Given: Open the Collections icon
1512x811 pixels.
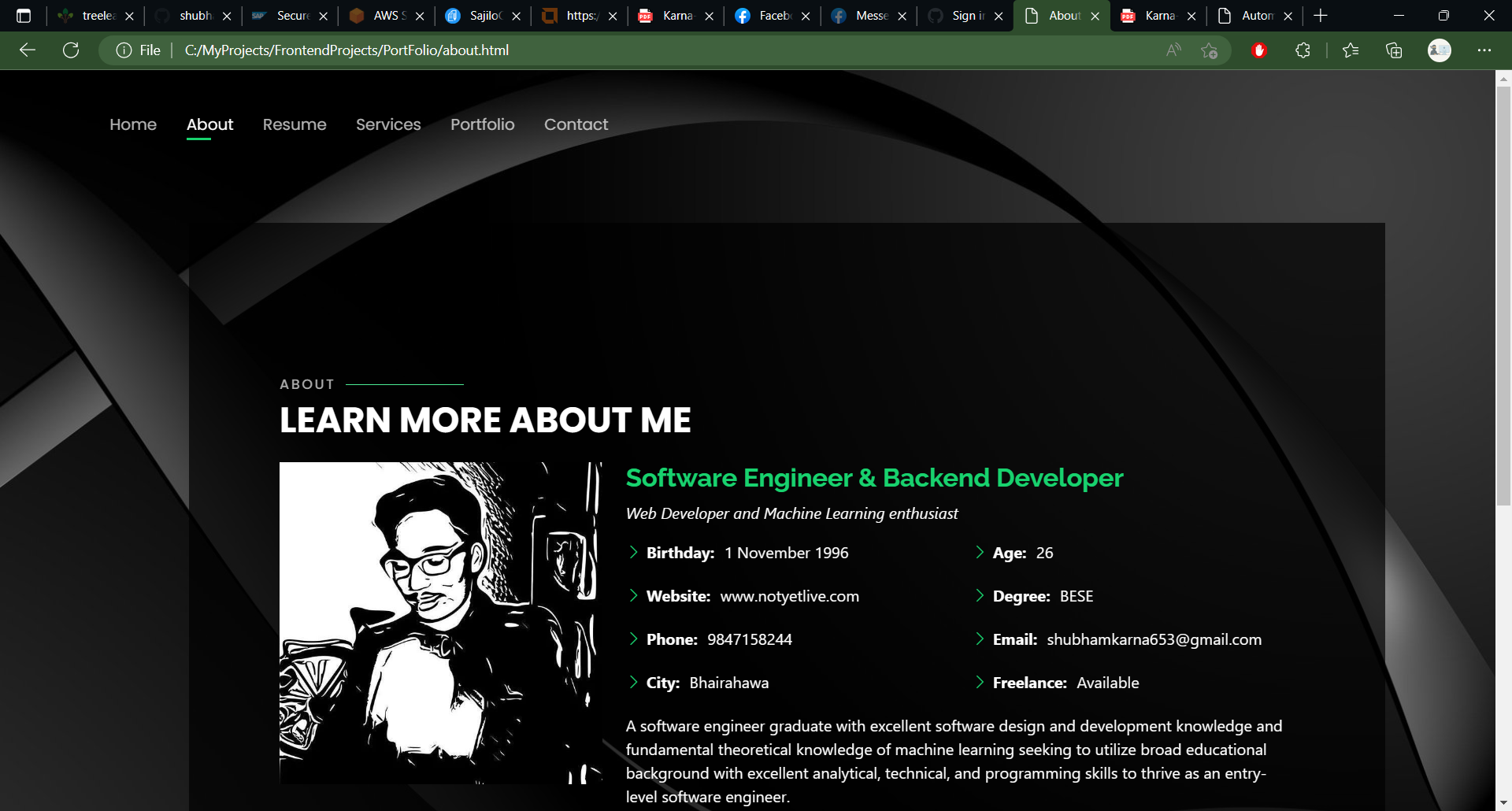Looking at the screenshot, I should (x=1394, y=50).
